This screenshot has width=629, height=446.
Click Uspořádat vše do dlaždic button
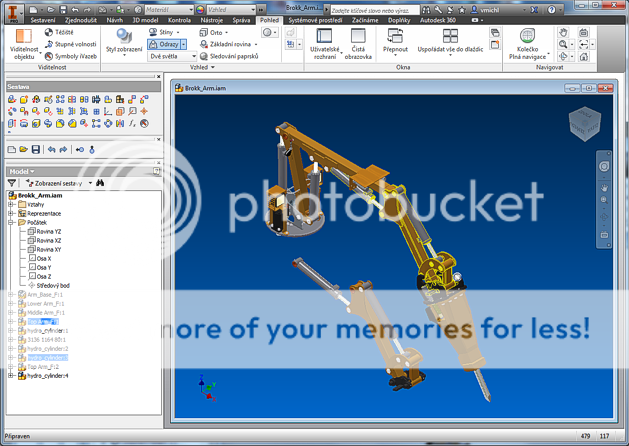(450, 41)
